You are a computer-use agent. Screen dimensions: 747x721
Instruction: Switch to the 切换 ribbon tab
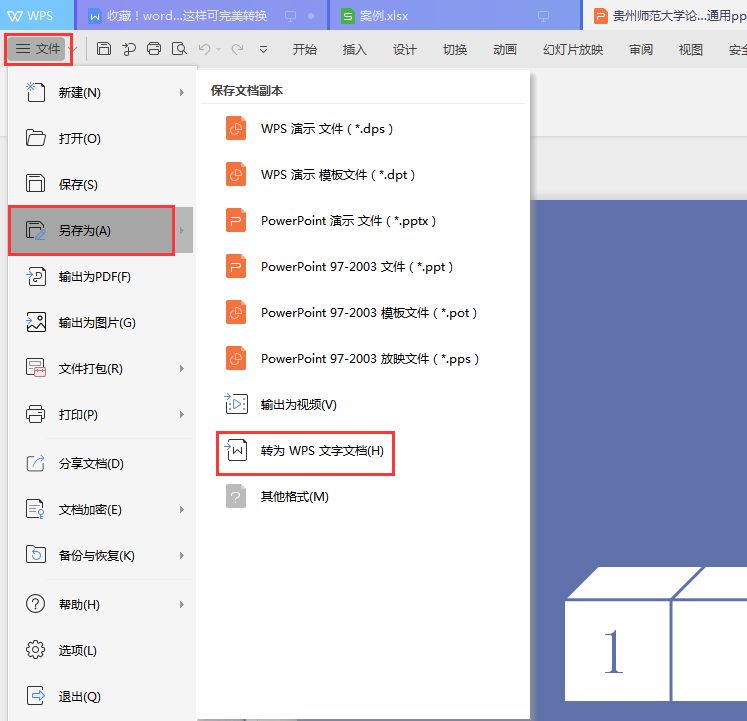click(x=454, y=50)
